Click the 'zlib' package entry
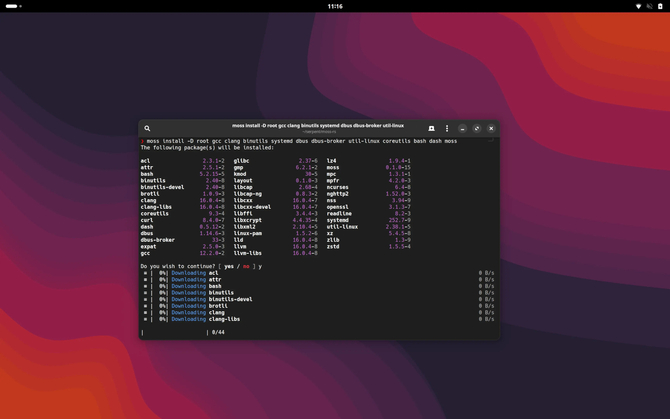Screen dimensions: 670x419 tap(333, 240)
